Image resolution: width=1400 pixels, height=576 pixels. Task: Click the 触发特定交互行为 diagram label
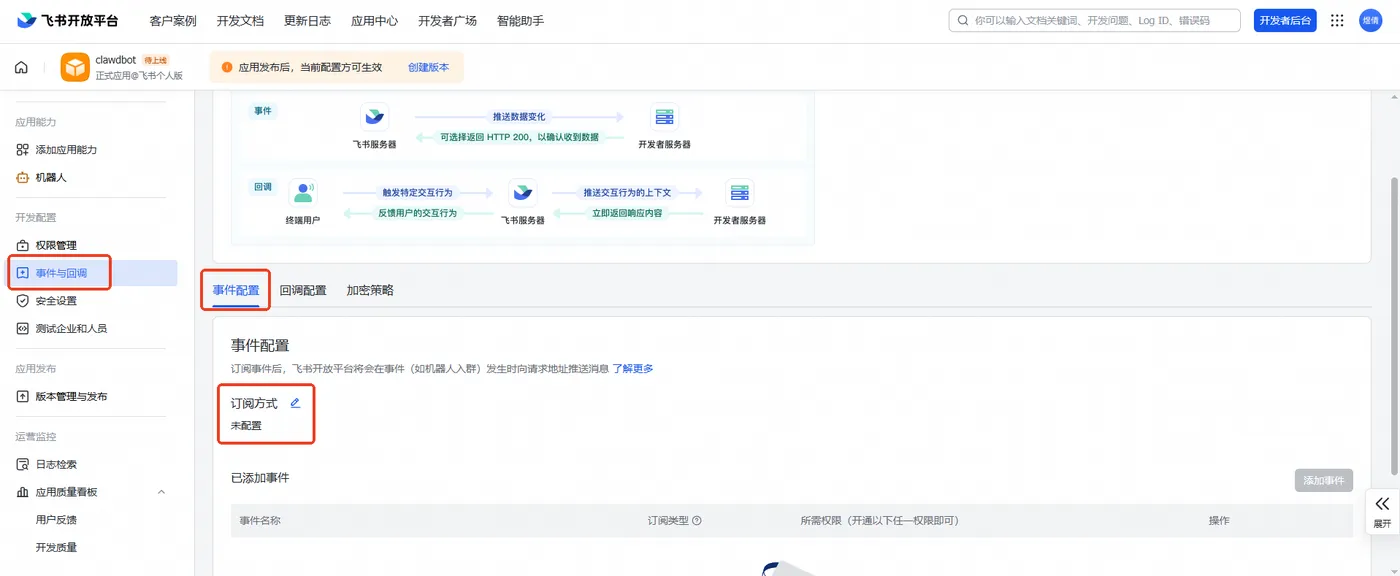pyautogui.click(x=417, y=192)
